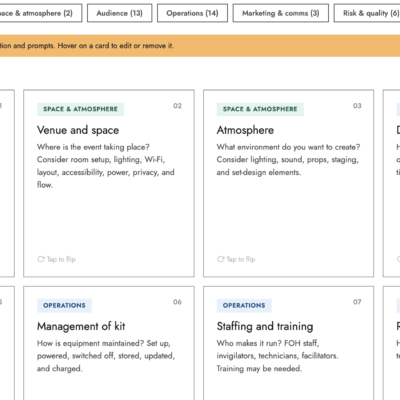Select Risk & quality (6) filter

(367, 13)
